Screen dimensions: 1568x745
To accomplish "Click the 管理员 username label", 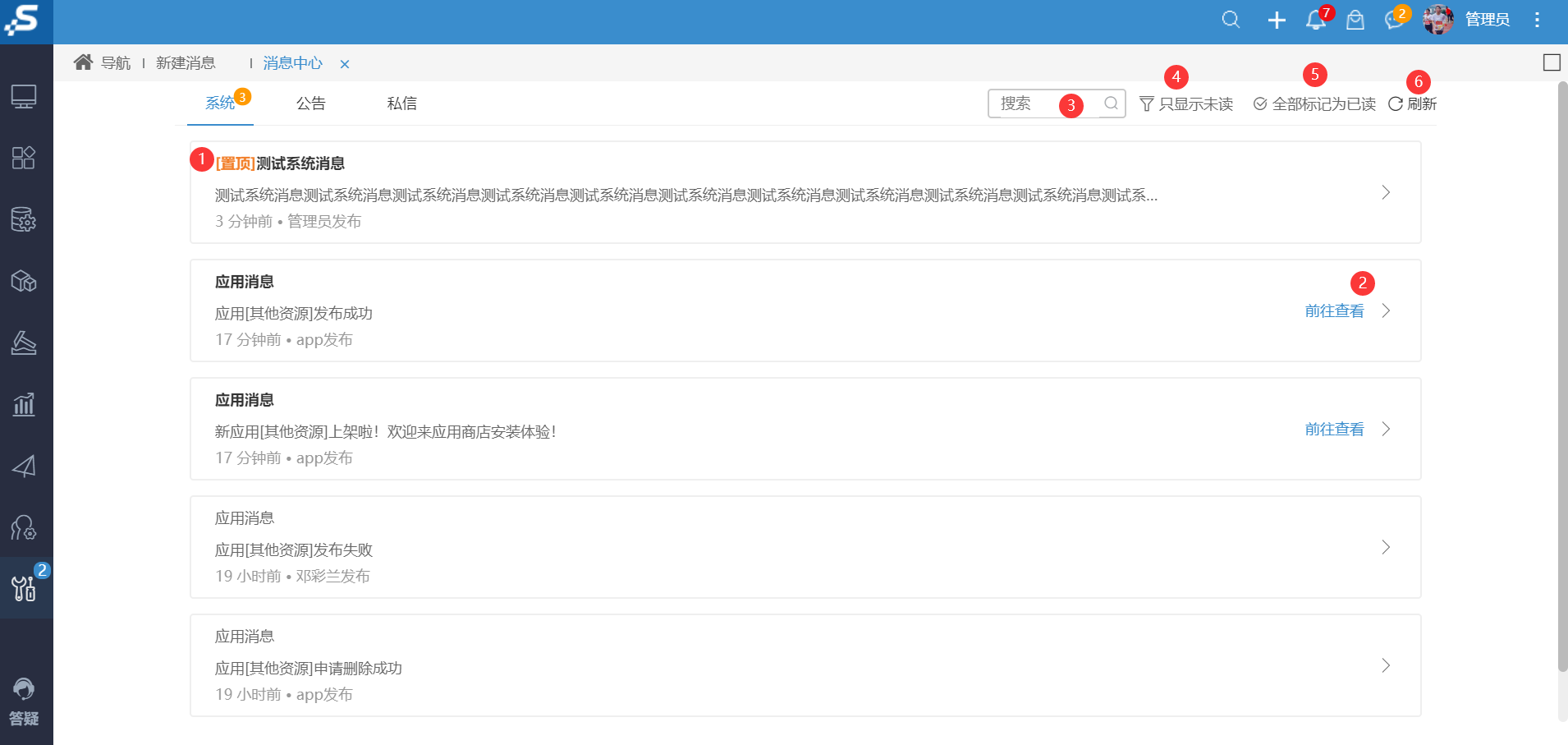I will click(x=1488, y=20).
